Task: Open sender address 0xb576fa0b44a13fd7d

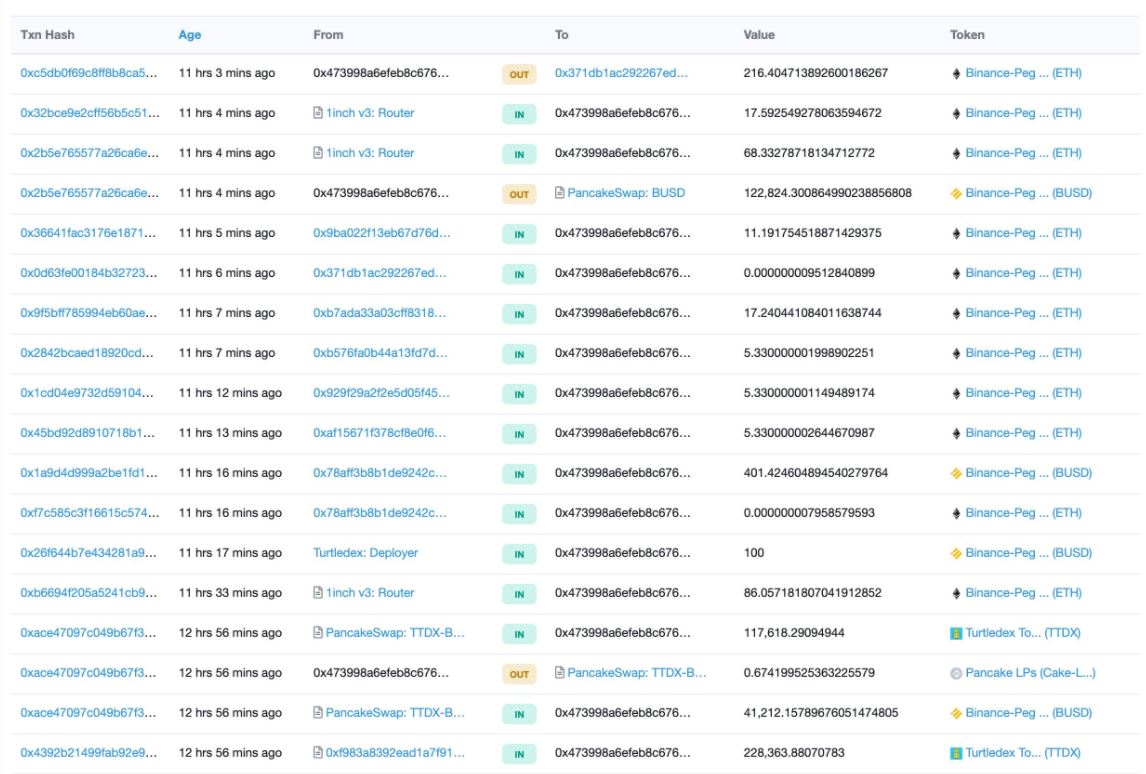Action: tap(380, 352)
